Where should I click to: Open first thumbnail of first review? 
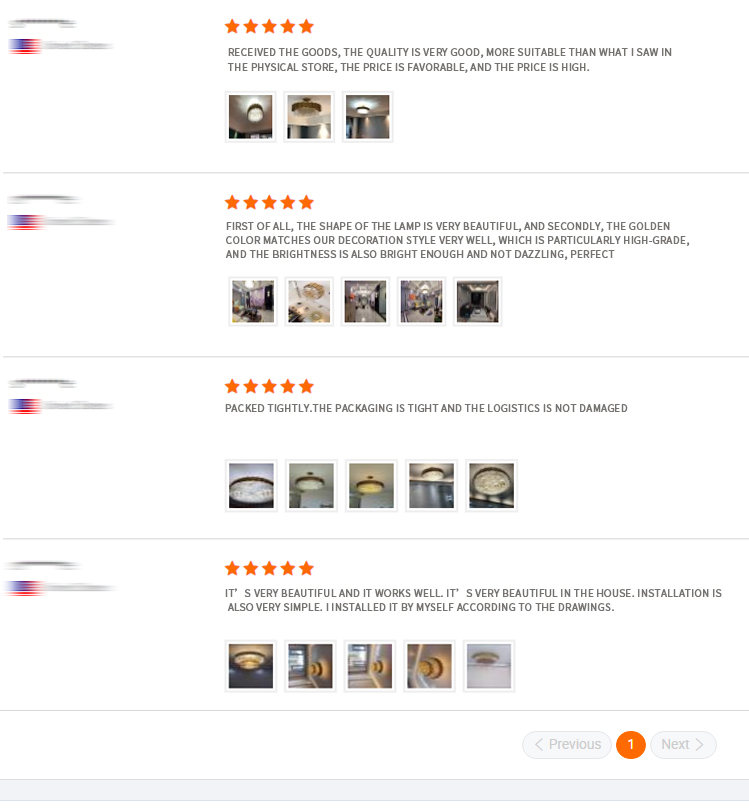click(x=250, y=117)
